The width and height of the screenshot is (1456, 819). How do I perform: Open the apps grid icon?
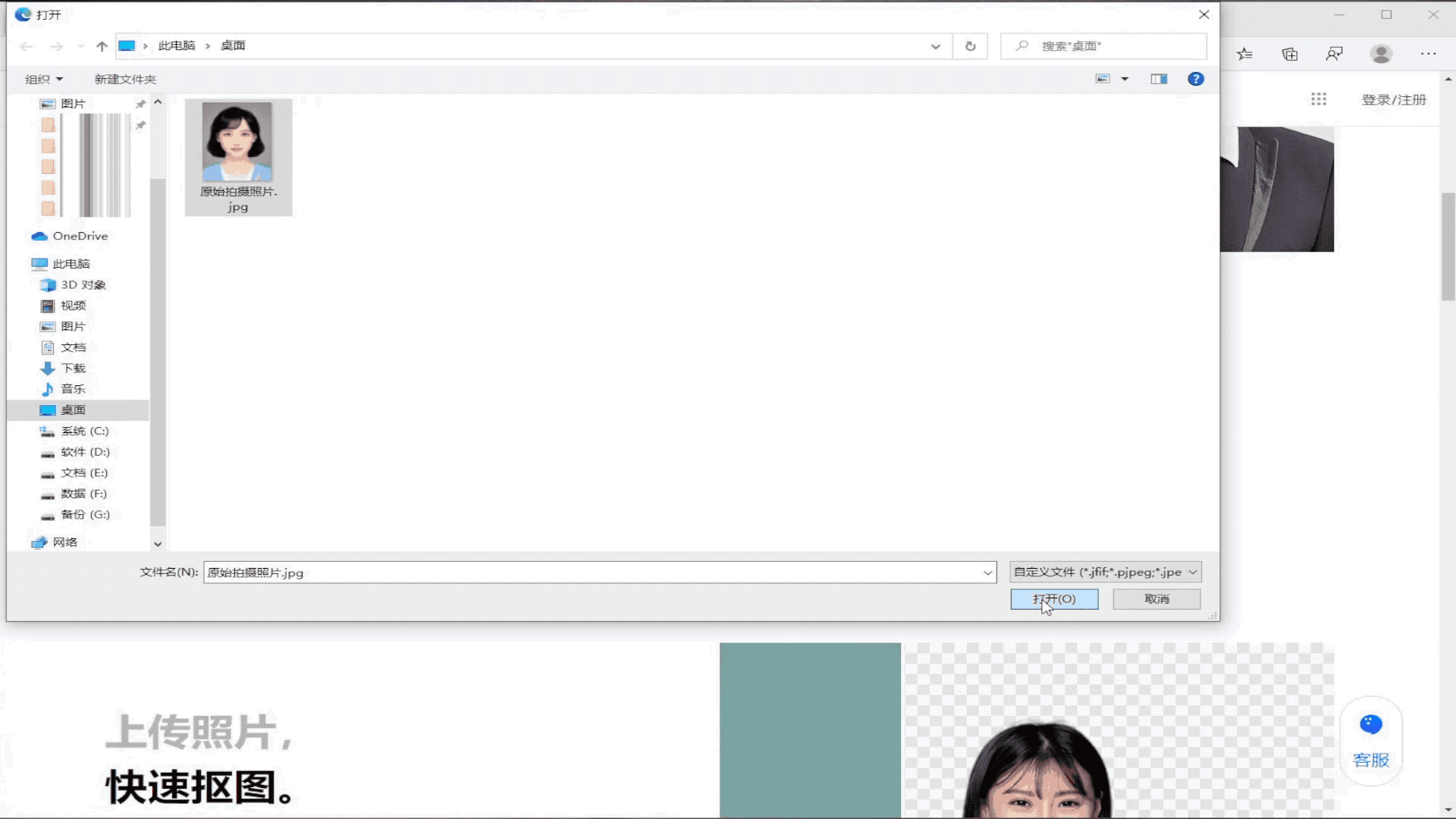[x=1318, y=99]
